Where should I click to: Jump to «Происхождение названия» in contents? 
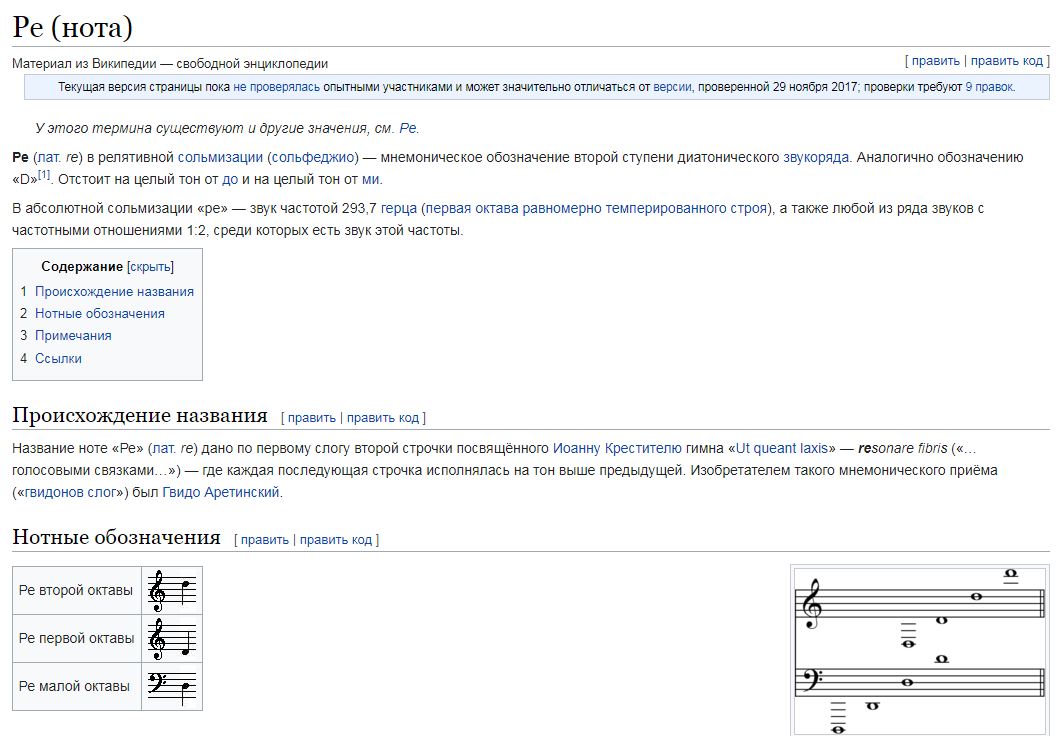[x=114, y=291]
